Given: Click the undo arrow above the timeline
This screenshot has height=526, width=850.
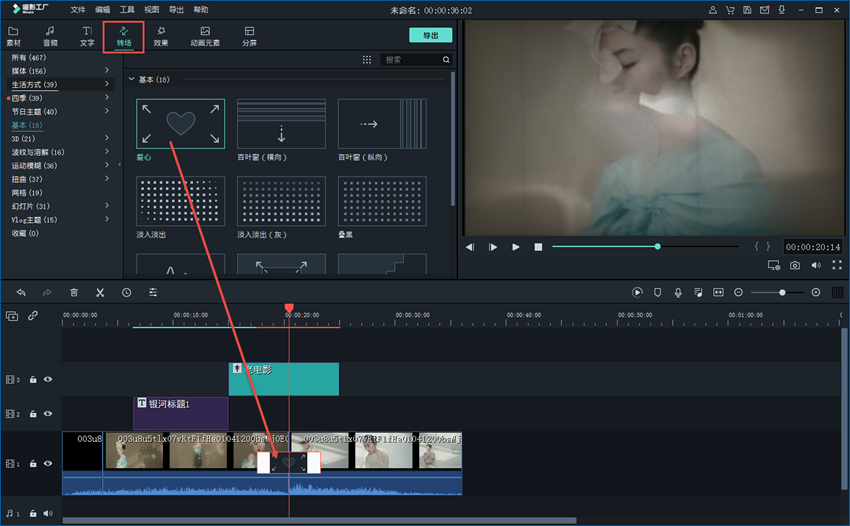Looking at the screenshot, I should tap(21, 292).
